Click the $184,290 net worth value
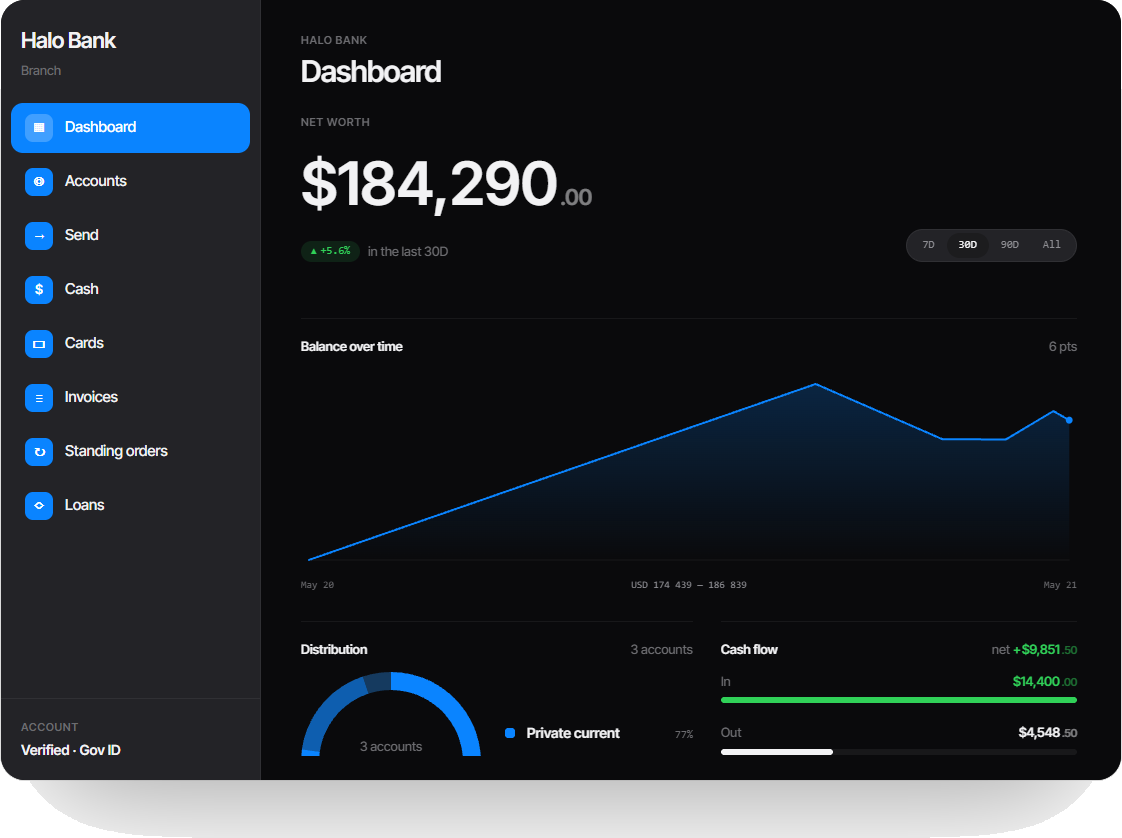Image resolution: width=1122 pixels, height=838 pixels. pos(447,184)
